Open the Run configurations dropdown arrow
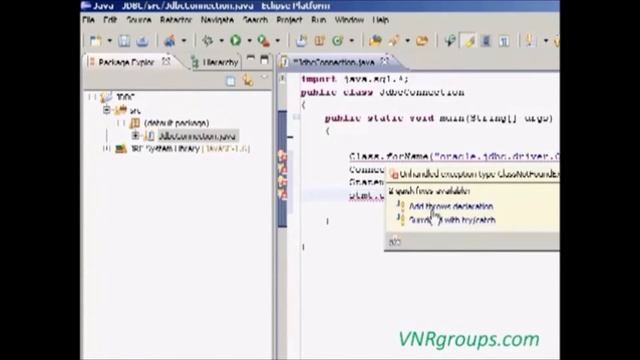The height and width of the screenshot is (360, 640). point(249,41)
